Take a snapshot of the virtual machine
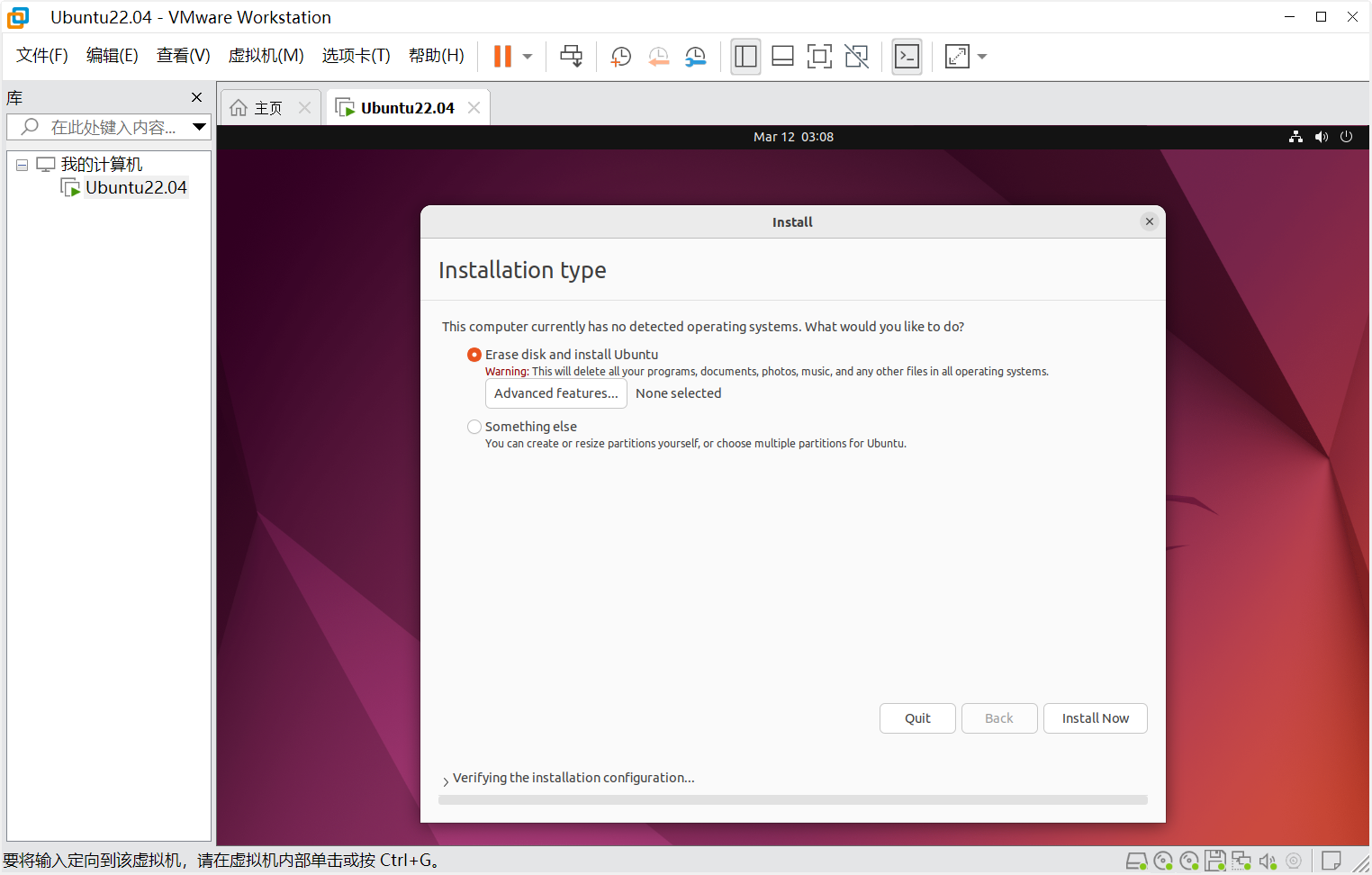The image size is (1372, 875). (x=621, y=57)
